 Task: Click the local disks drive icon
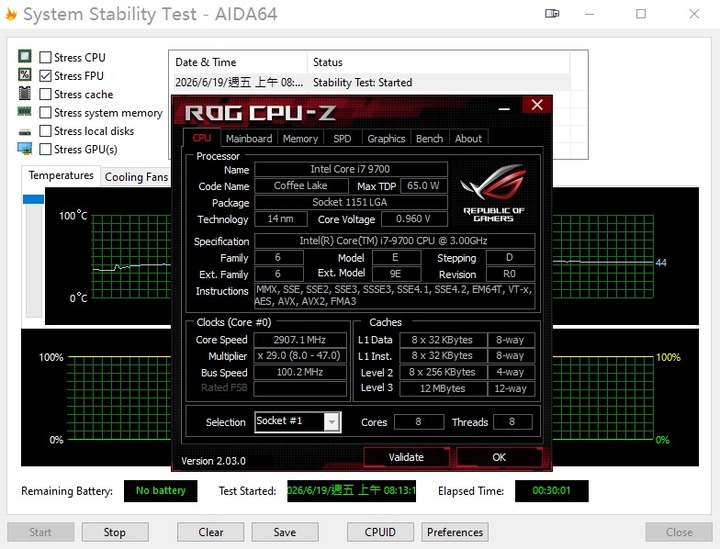(x=24, y=132)
